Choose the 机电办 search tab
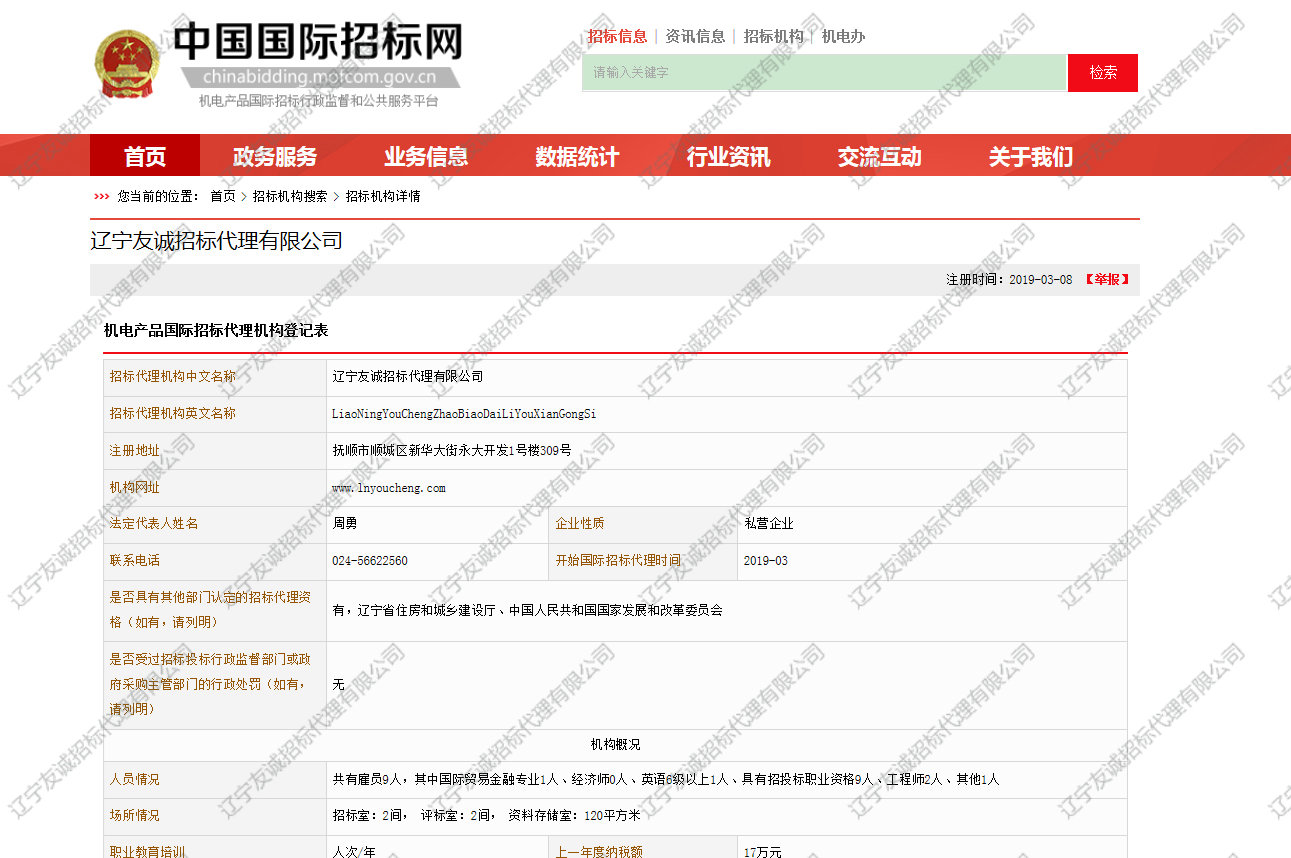The width and height of the screenshot is (1291, 858). tap(843, 36)
